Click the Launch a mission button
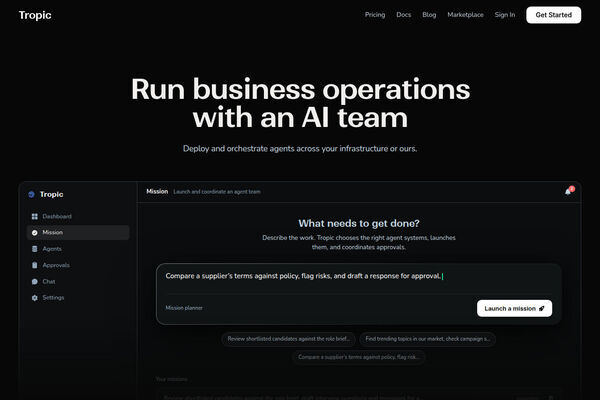The image size is (600, 400). click(514, 309)
